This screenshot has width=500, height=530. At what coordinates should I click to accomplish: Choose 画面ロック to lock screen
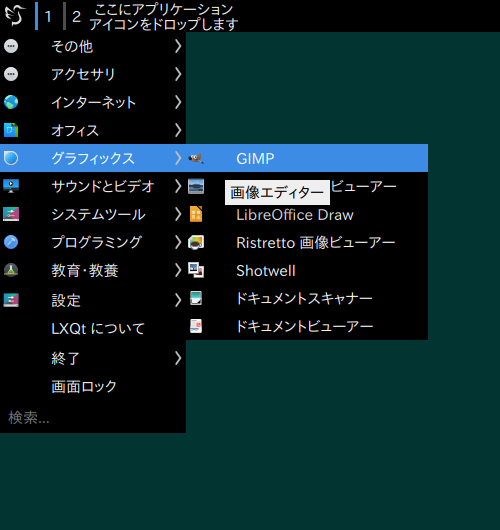pos(93,386)
